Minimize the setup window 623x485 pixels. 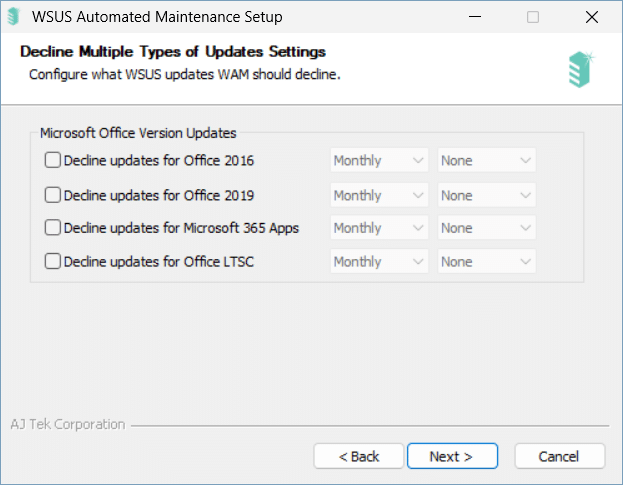point(475,17)
